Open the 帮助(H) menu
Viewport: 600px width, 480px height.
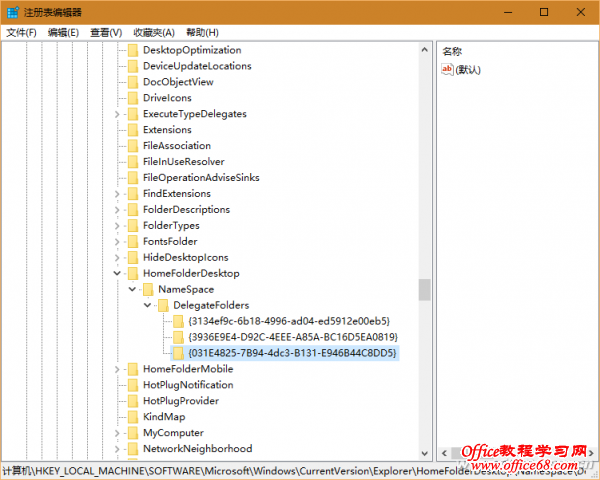[x=202, y=33]
